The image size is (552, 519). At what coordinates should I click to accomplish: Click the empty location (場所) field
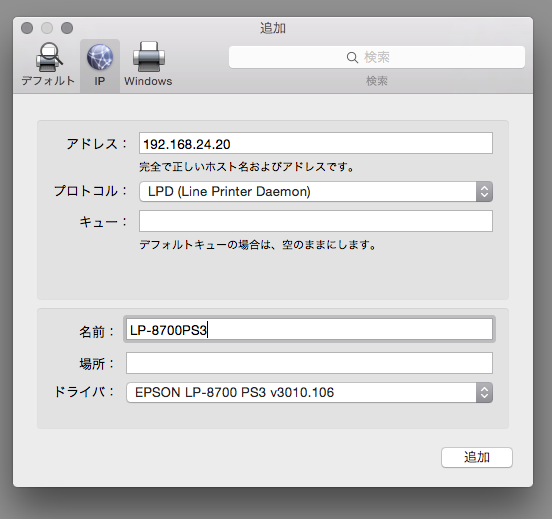309,363
